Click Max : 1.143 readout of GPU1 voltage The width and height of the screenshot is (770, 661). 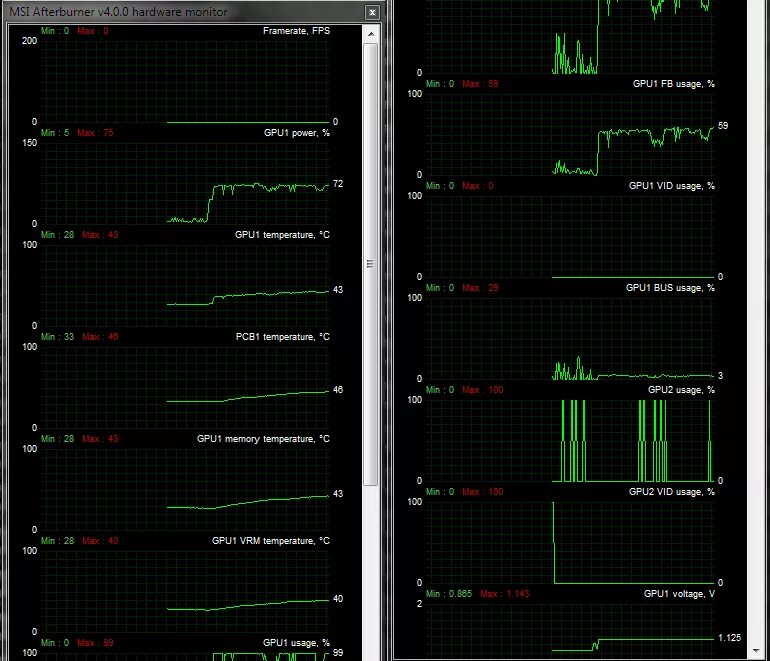pyautogui.click(x=504, y=594)
